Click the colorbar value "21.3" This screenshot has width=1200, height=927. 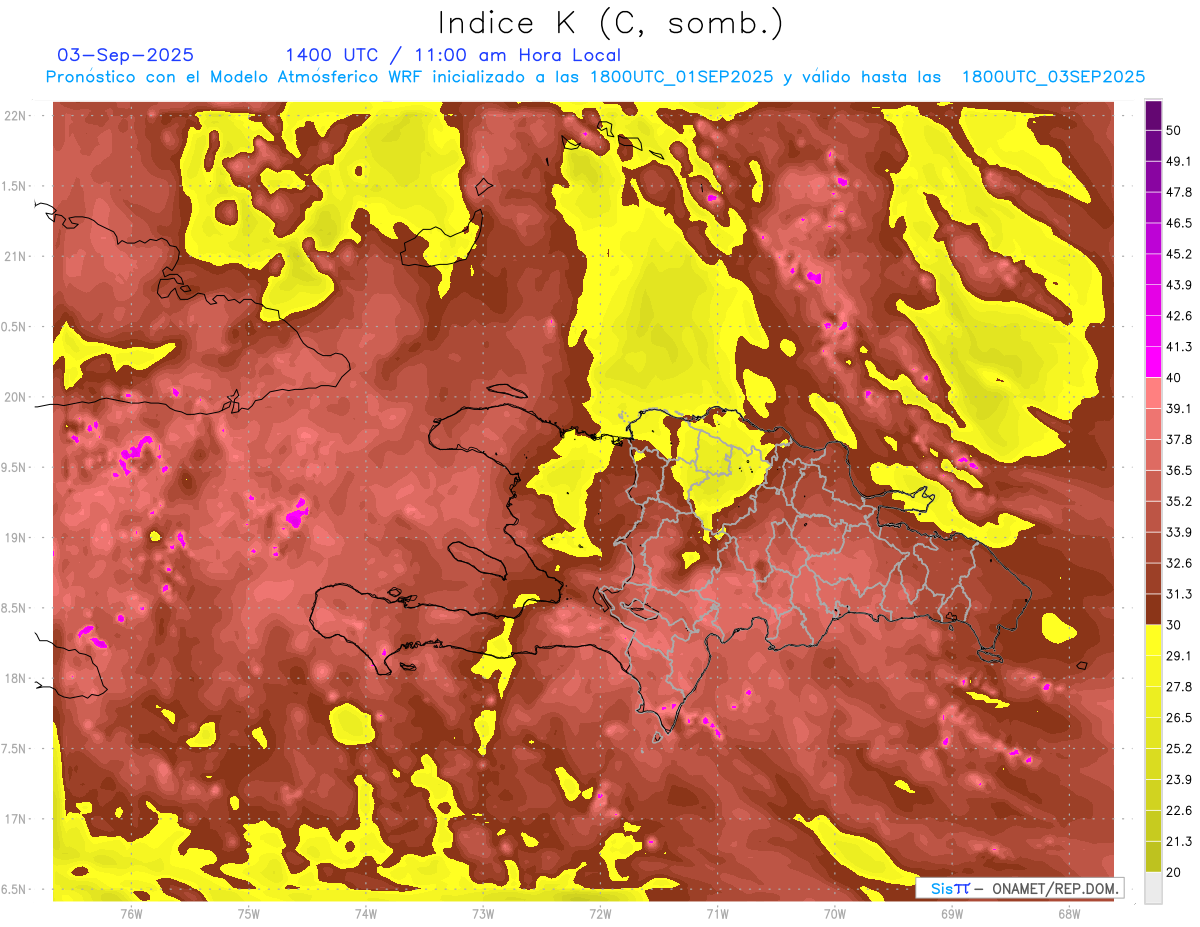click(x=1179, y=842)
